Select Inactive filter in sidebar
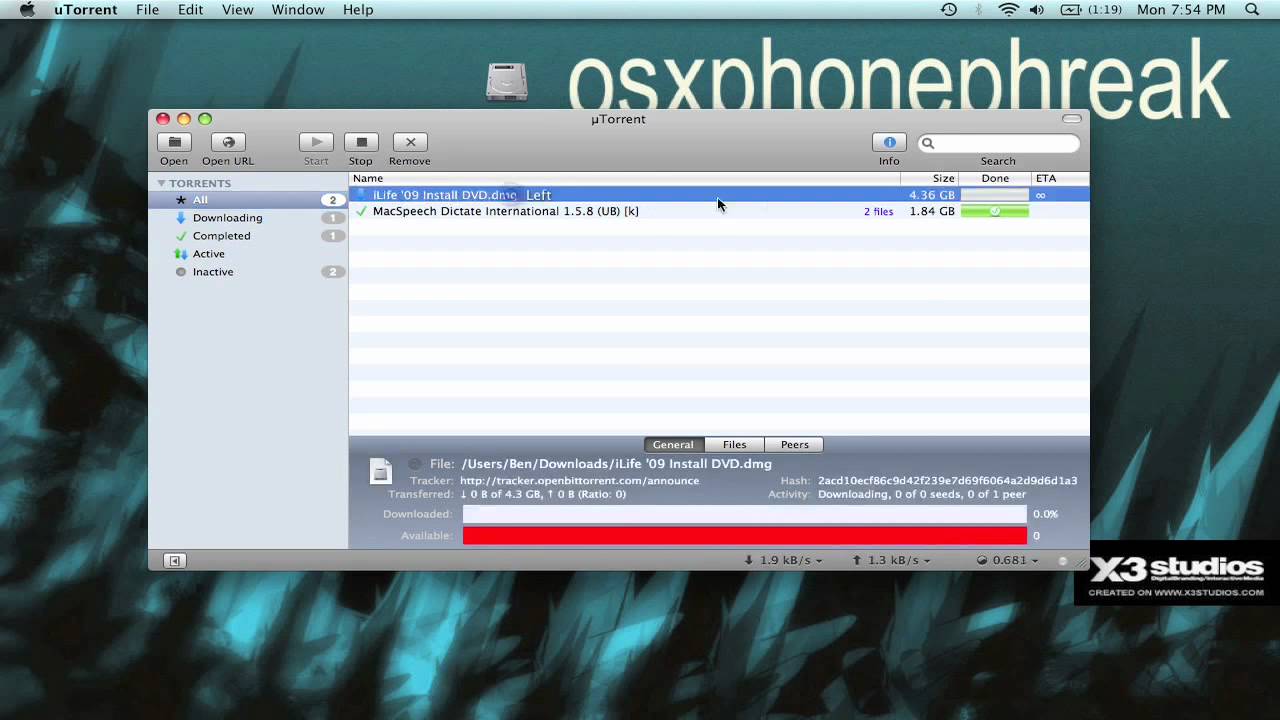The width and height of the screenshot is (1280, 720). 247,272
